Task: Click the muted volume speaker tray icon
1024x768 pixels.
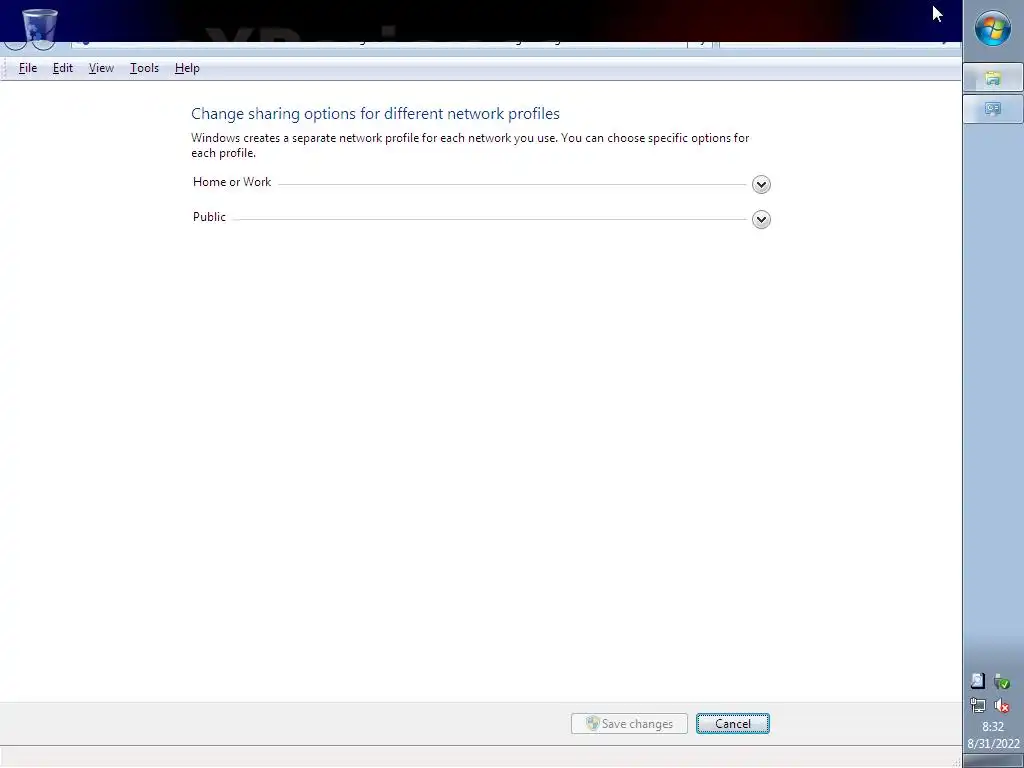Action: pos(1002,705)
